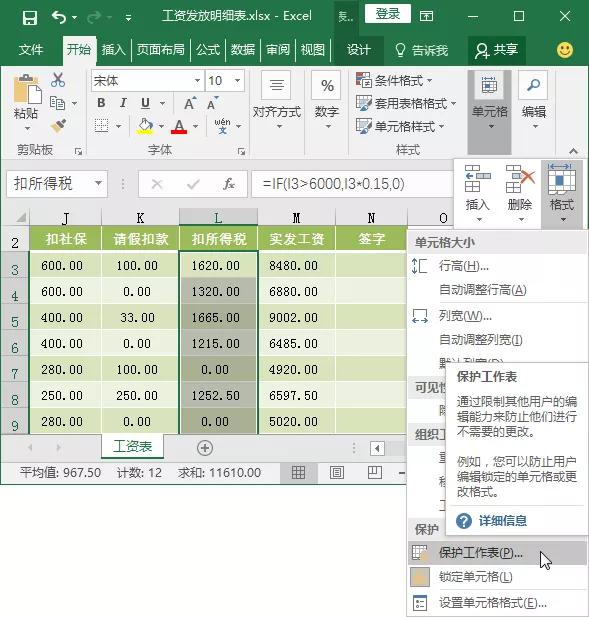The image size is (589, 617).
Task: Cut selection with the scissors icon
Action: (58, 80)
